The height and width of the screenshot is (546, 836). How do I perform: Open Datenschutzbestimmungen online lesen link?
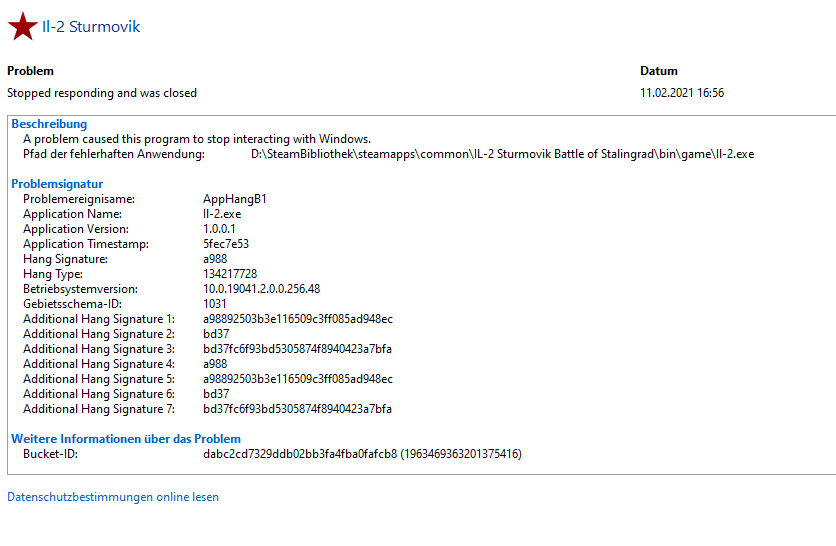(113, 497)
